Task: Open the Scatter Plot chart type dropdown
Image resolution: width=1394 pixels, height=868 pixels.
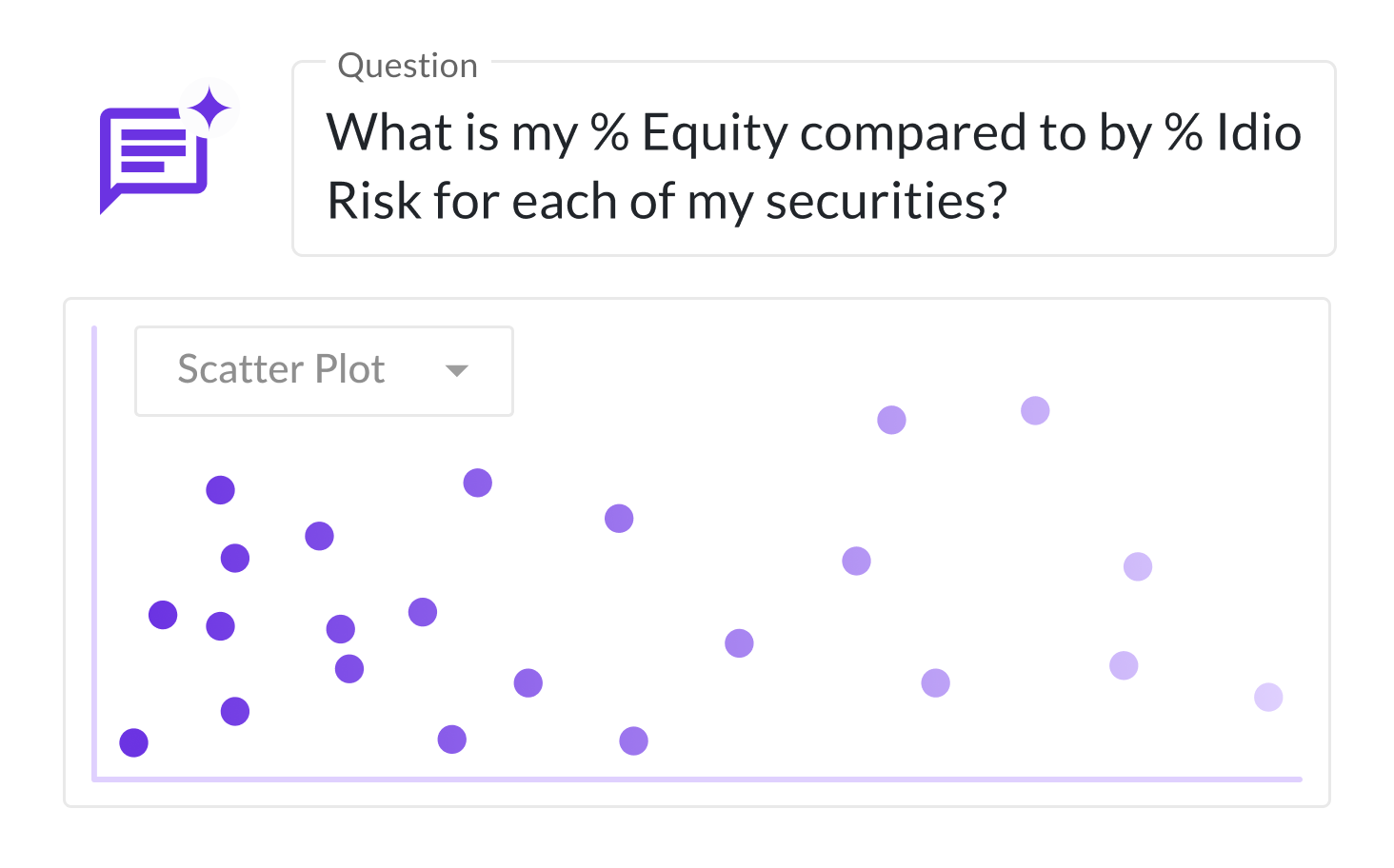Action: coord(324,371)
